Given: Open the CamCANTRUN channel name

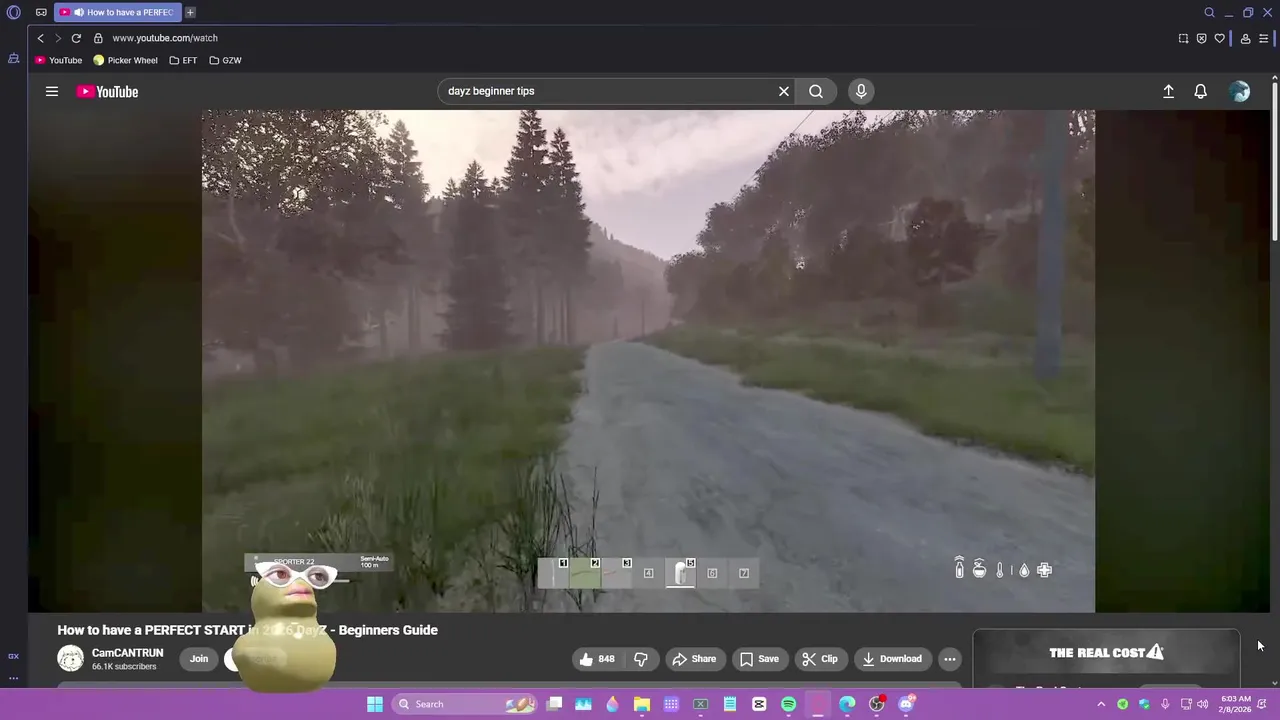Looking at the screenshot, I should [127, 653].
